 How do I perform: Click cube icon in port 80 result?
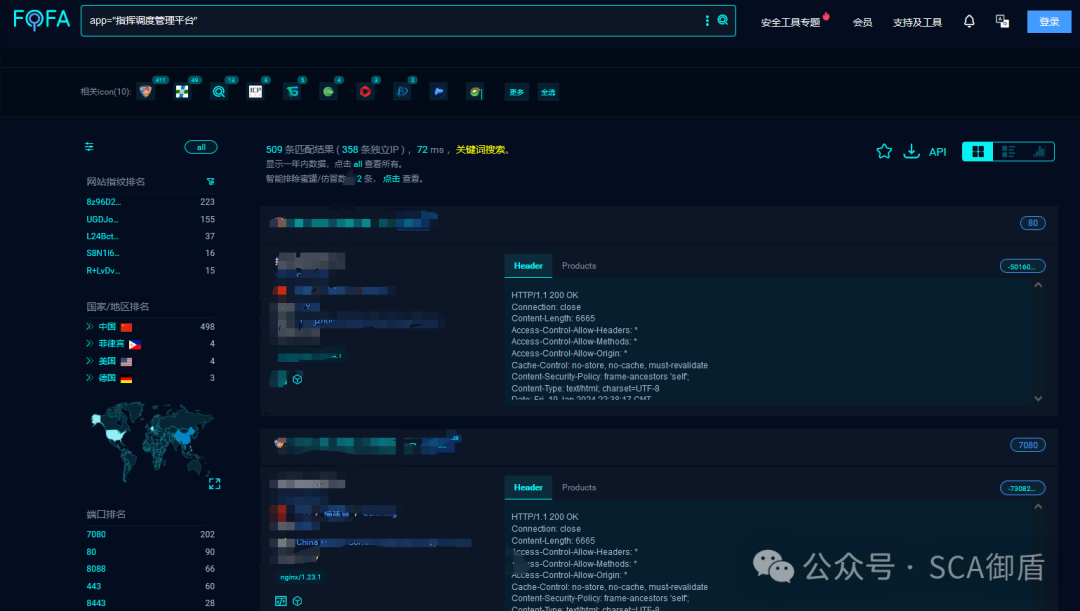(298, 380)
